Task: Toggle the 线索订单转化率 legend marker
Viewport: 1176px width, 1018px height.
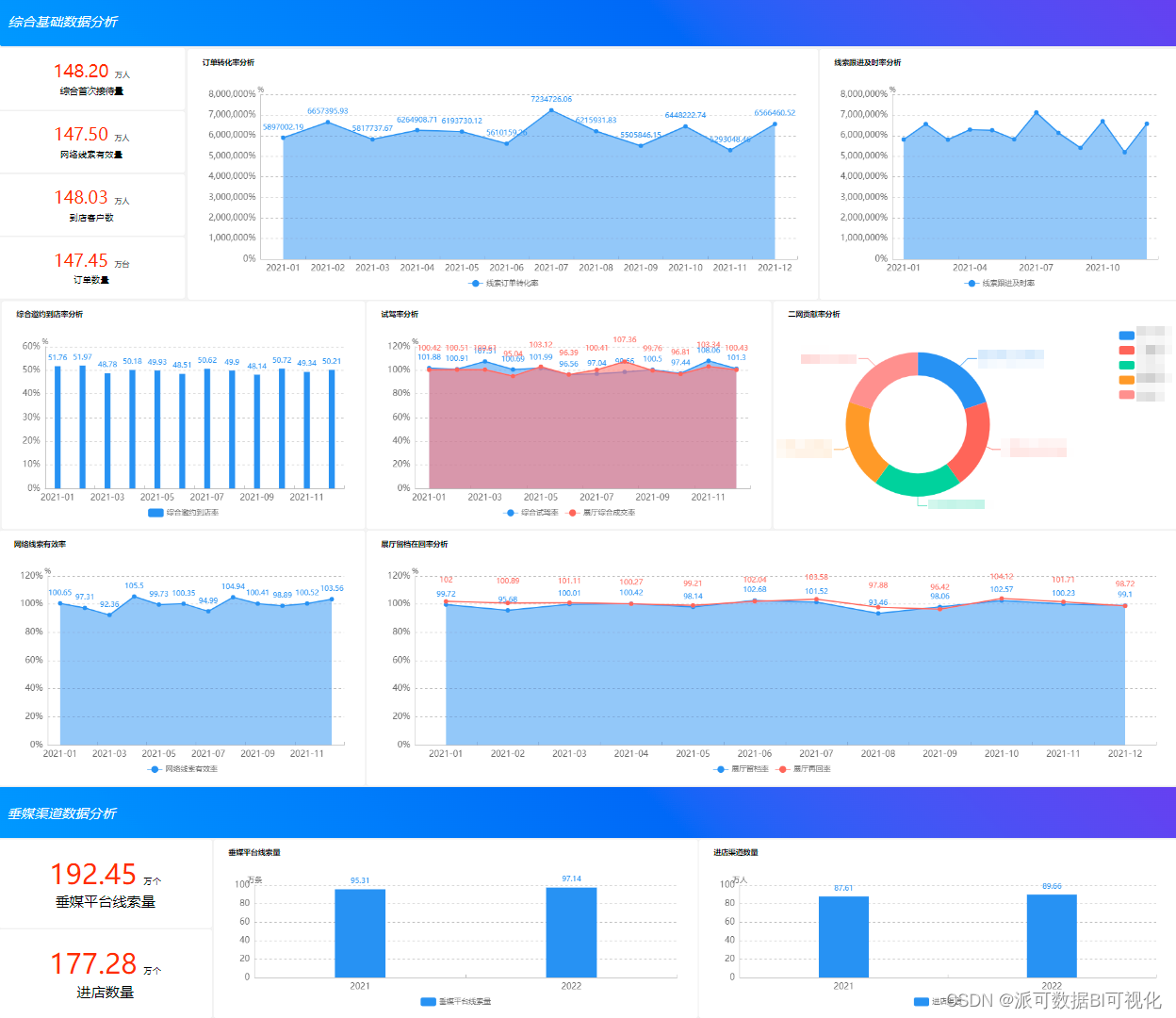Action: (476, 283)
